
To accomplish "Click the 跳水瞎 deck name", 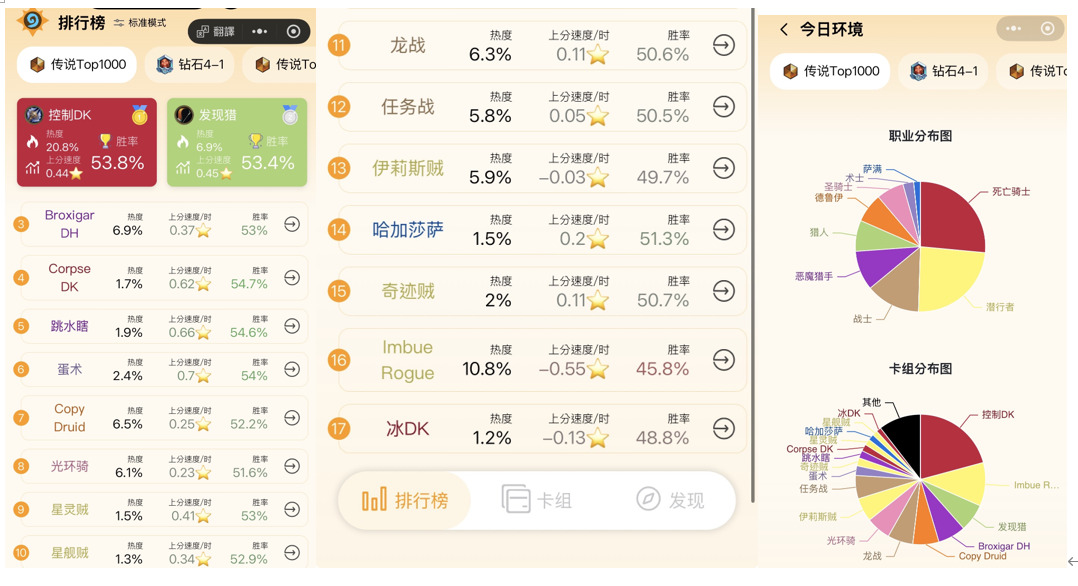I will [69, 326].
